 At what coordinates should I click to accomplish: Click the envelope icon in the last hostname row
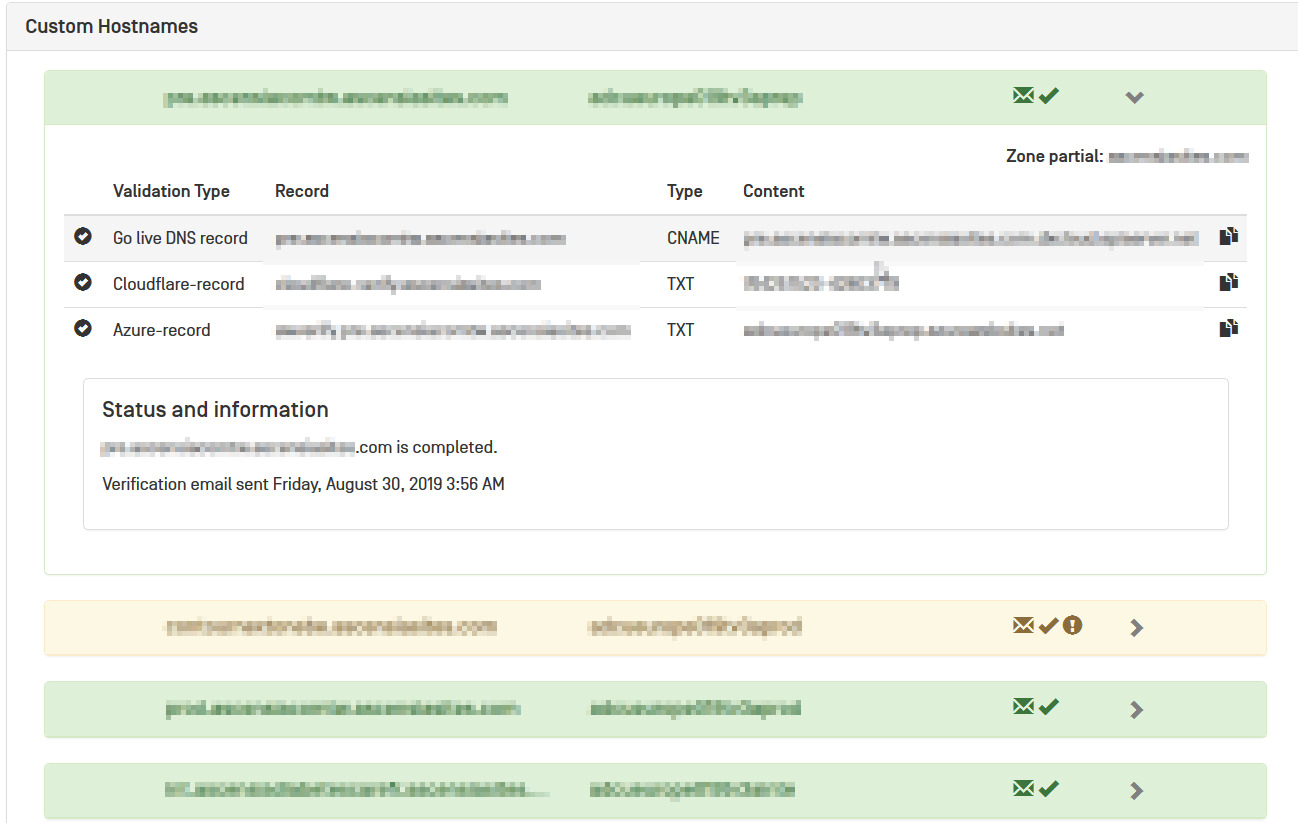coord(1023,789)
